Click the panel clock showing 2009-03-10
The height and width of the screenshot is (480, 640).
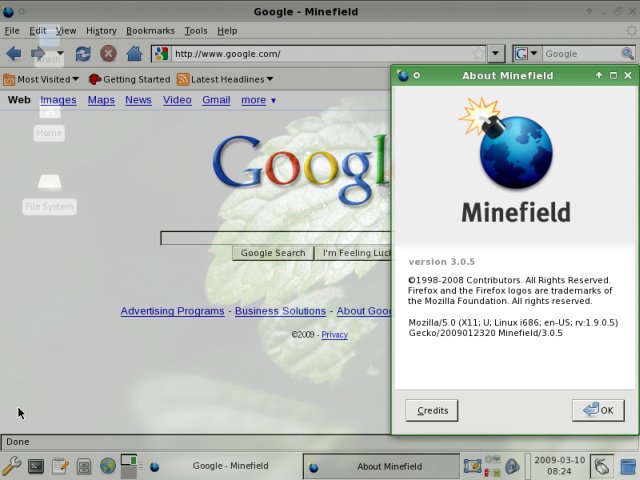(x=559, y=466)
